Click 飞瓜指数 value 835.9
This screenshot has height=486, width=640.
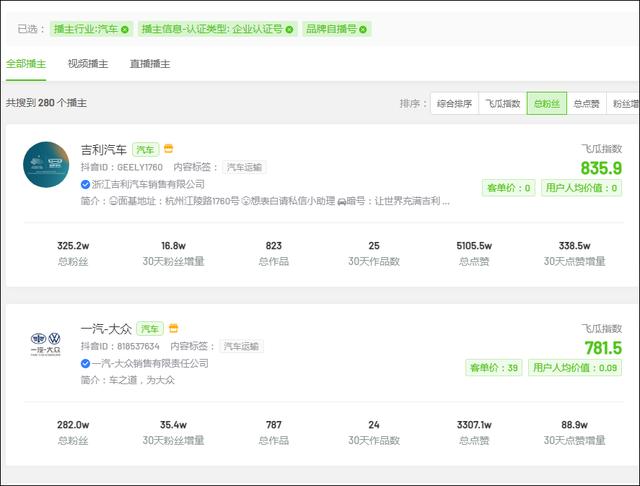(601, 168)
